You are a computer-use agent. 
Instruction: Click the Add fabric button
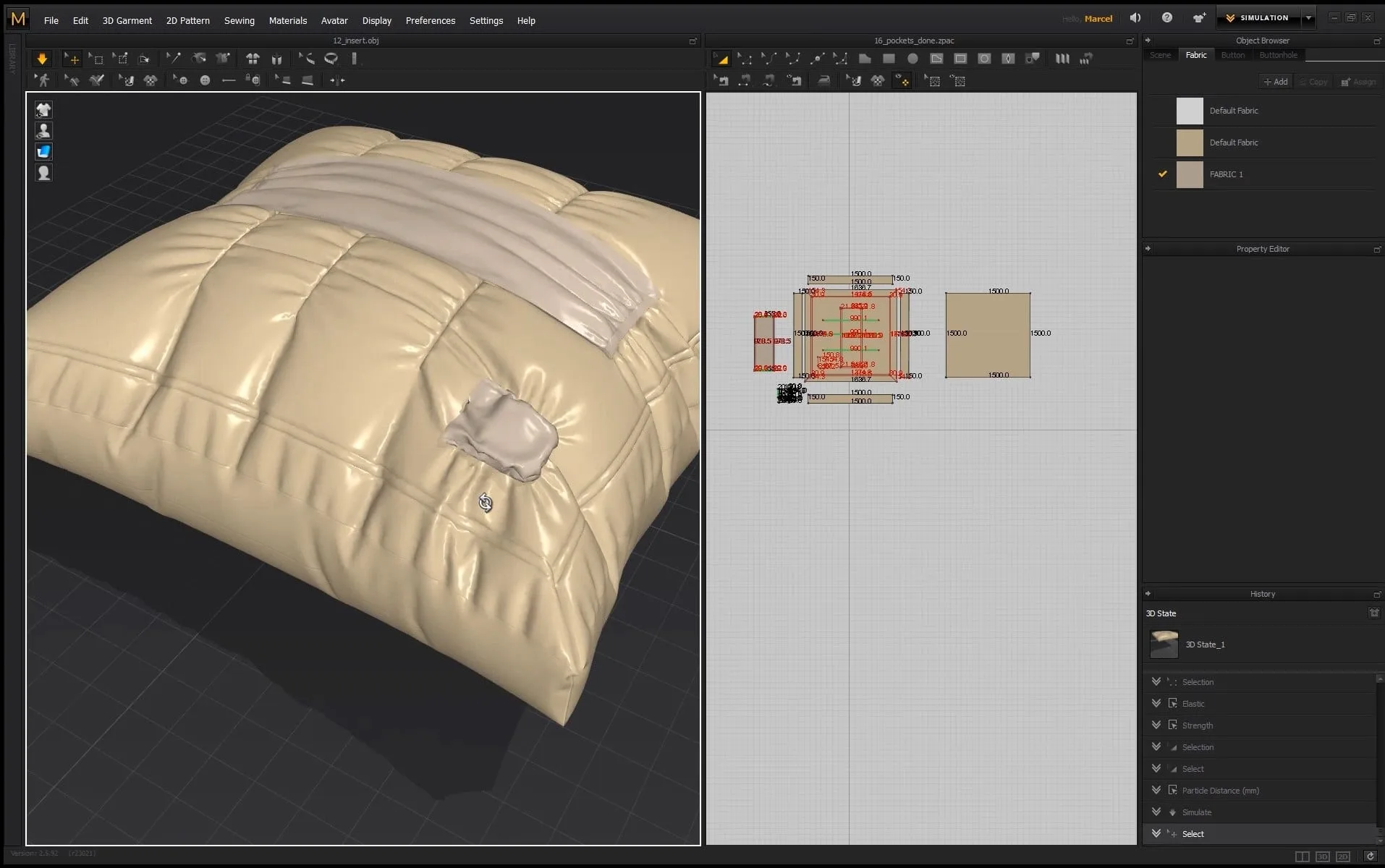click(x=1275, y=82)
